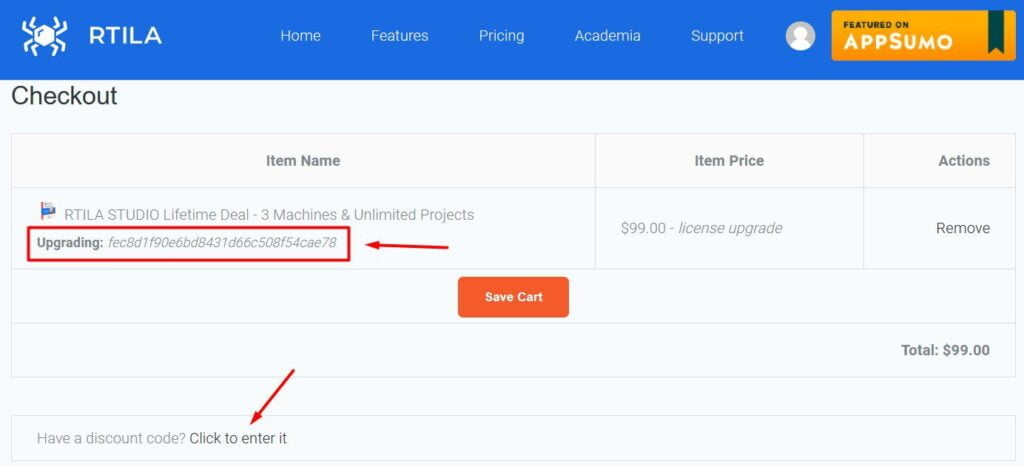
Task: Select the RTILA STUDIO Lifetime Deal item name
Action: 269,214
